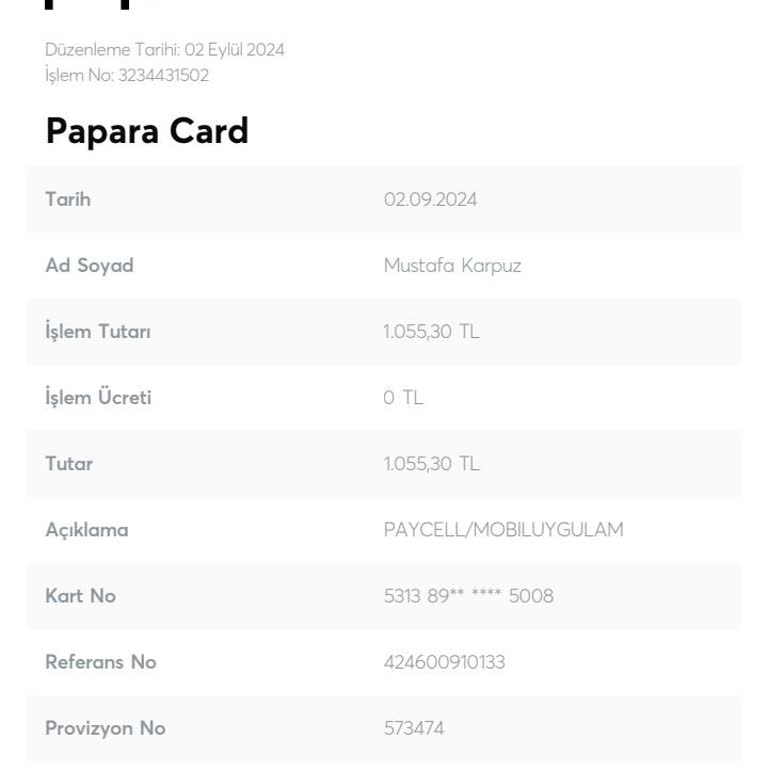Click the Kart No label
The height and width of the screenshot is (768, 768).
80,595
